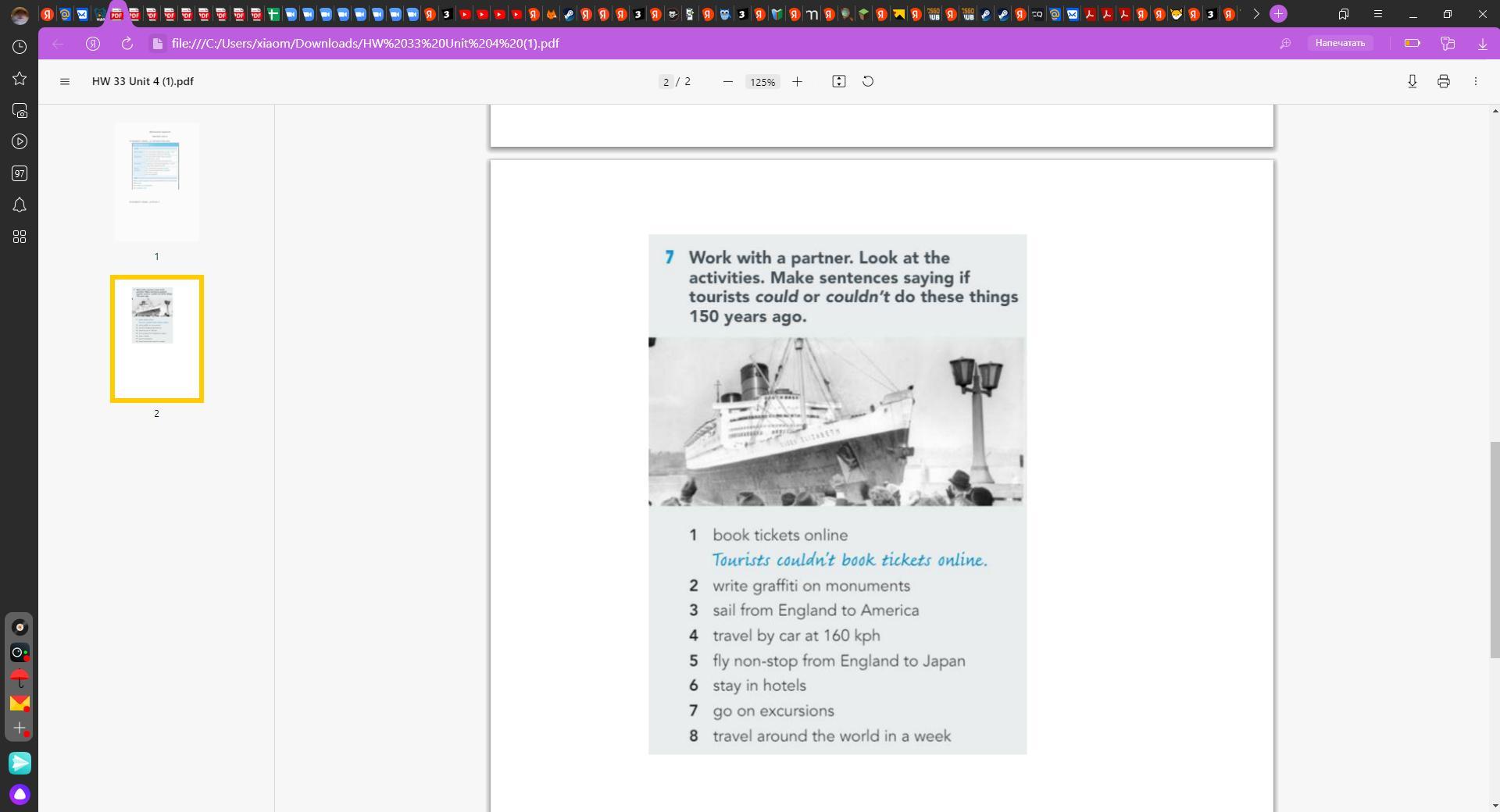Image resolution: width=1500 pixels, height=812 pixels.
Task: Click the ship photograph in the PDF
Action: (837, 422)
